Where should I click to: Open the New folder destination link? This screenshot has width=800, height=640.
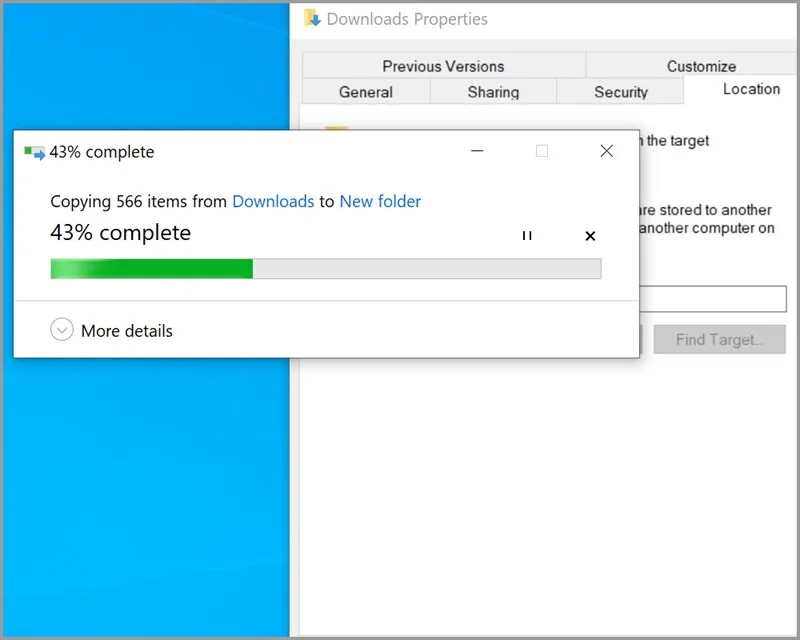point(380,201)
